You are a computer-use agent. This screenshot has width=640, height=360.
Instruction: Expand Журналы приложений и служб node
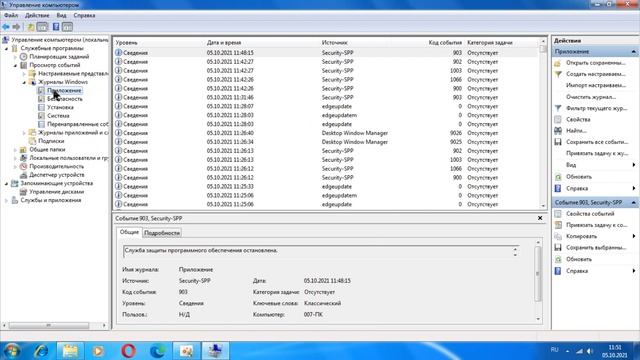coord(24,133)
